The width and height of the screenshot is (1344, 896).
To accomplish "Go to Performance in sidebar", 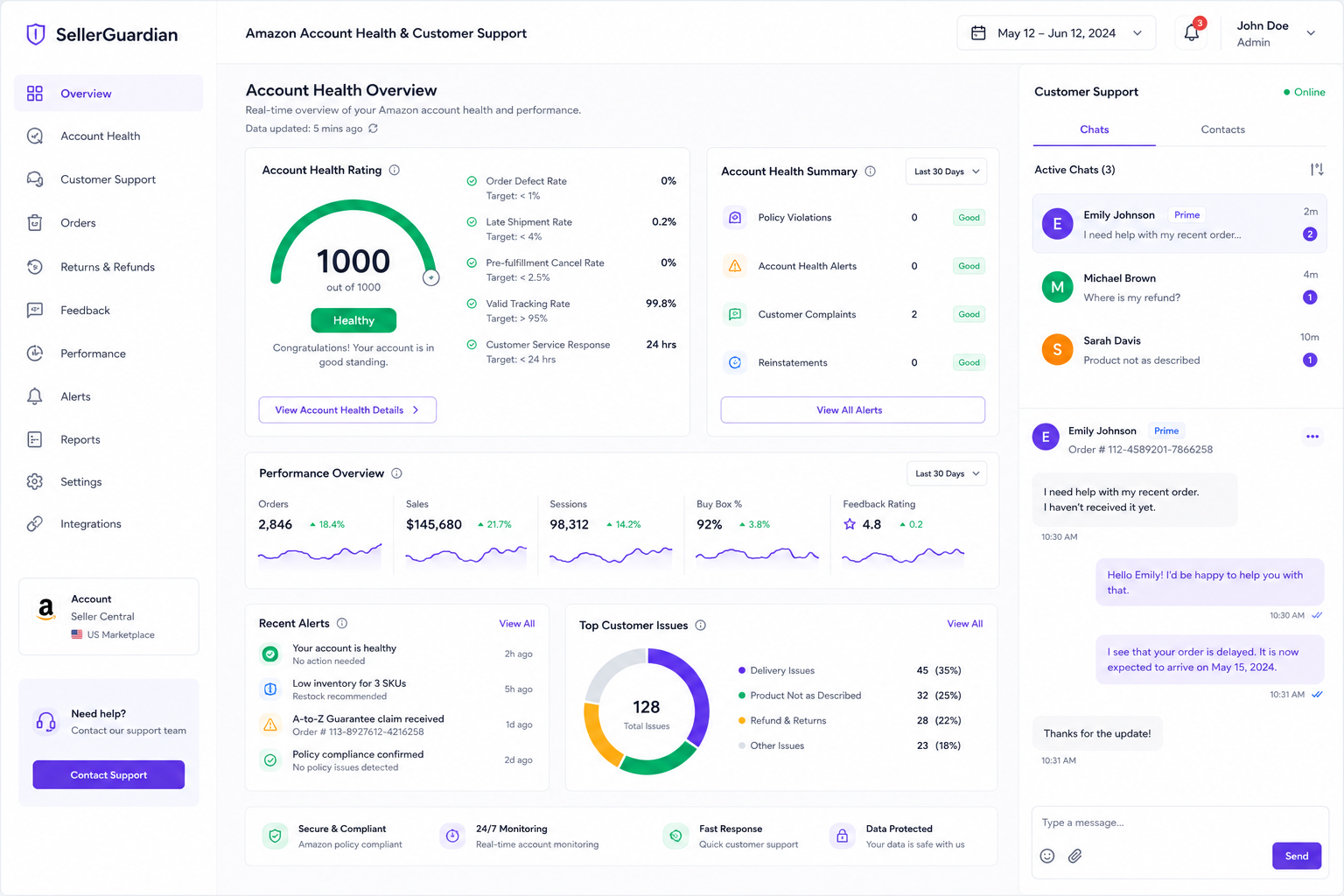I will coord(108,353).
